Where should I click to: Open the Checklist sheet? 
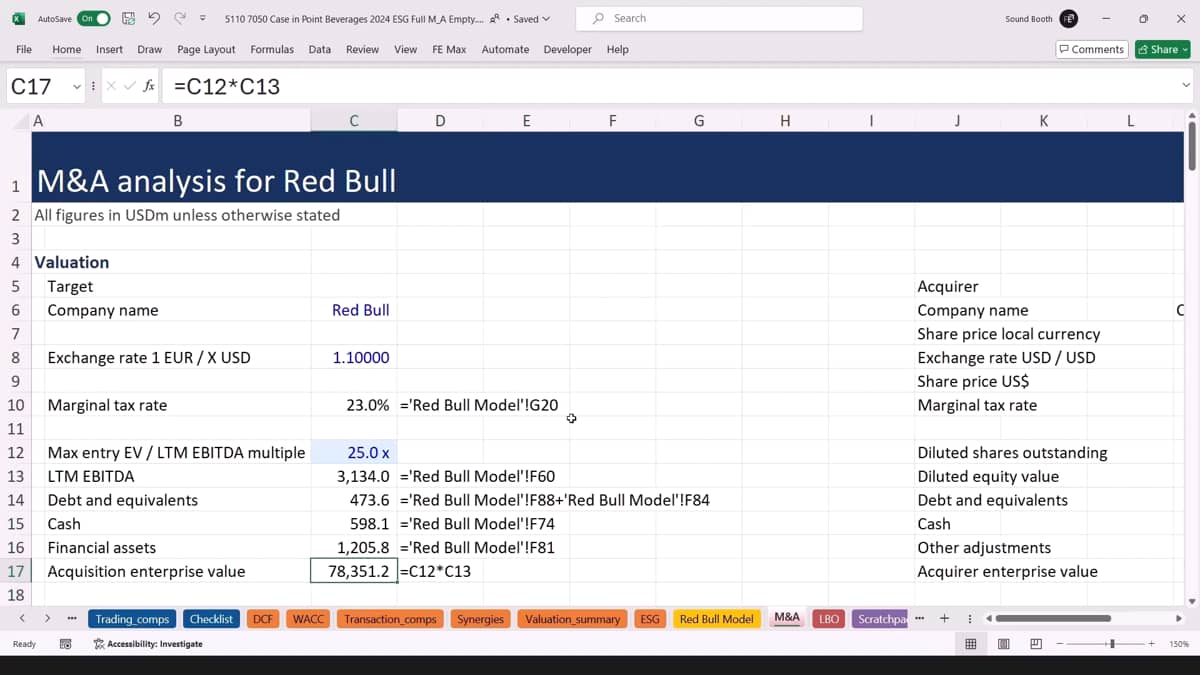click(211, 619)
